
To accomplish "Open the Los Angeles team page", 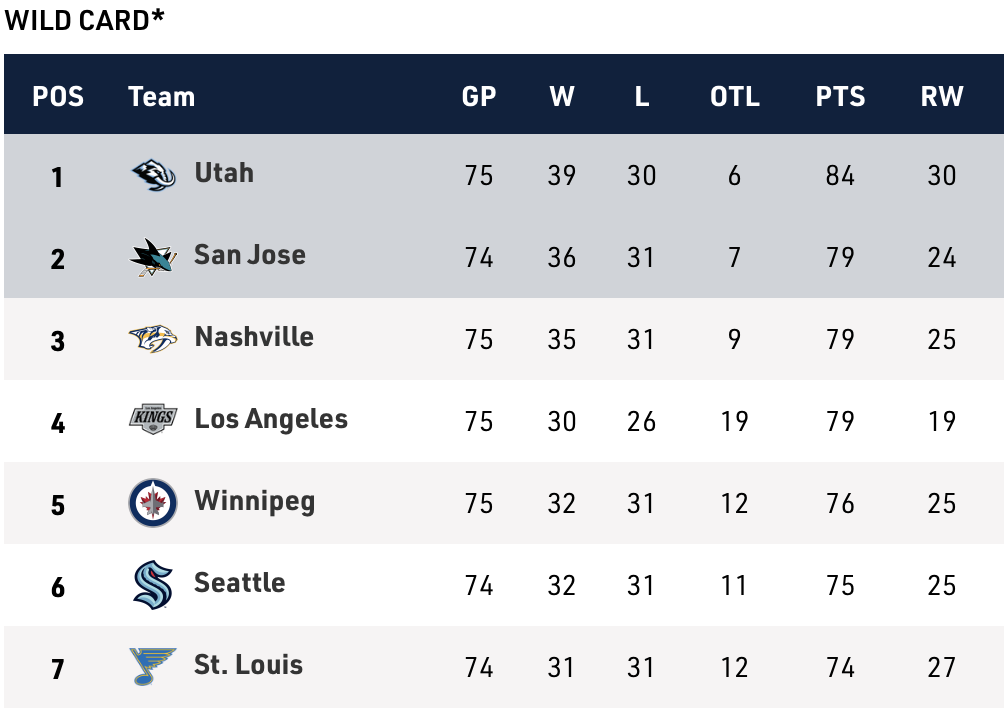I will click(271, 419).
